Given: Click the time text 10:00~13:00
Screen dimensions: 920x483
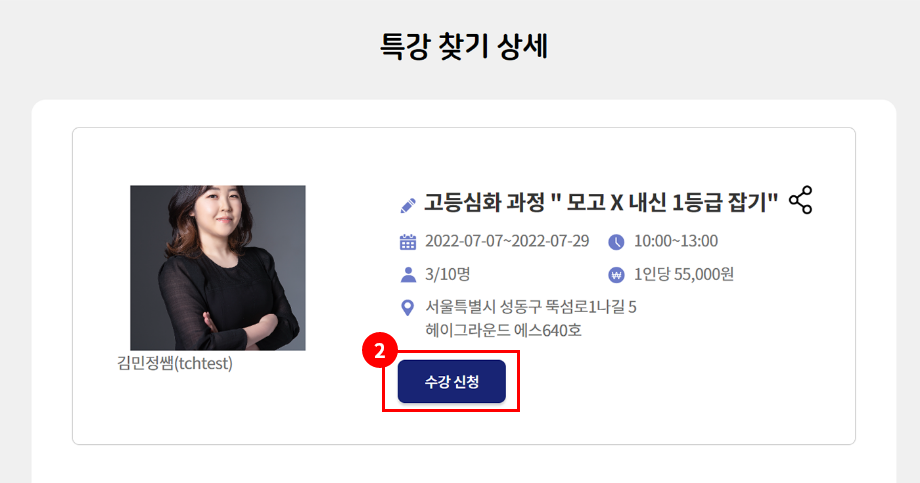Looking at the screenshot, I should coord(676,241).
